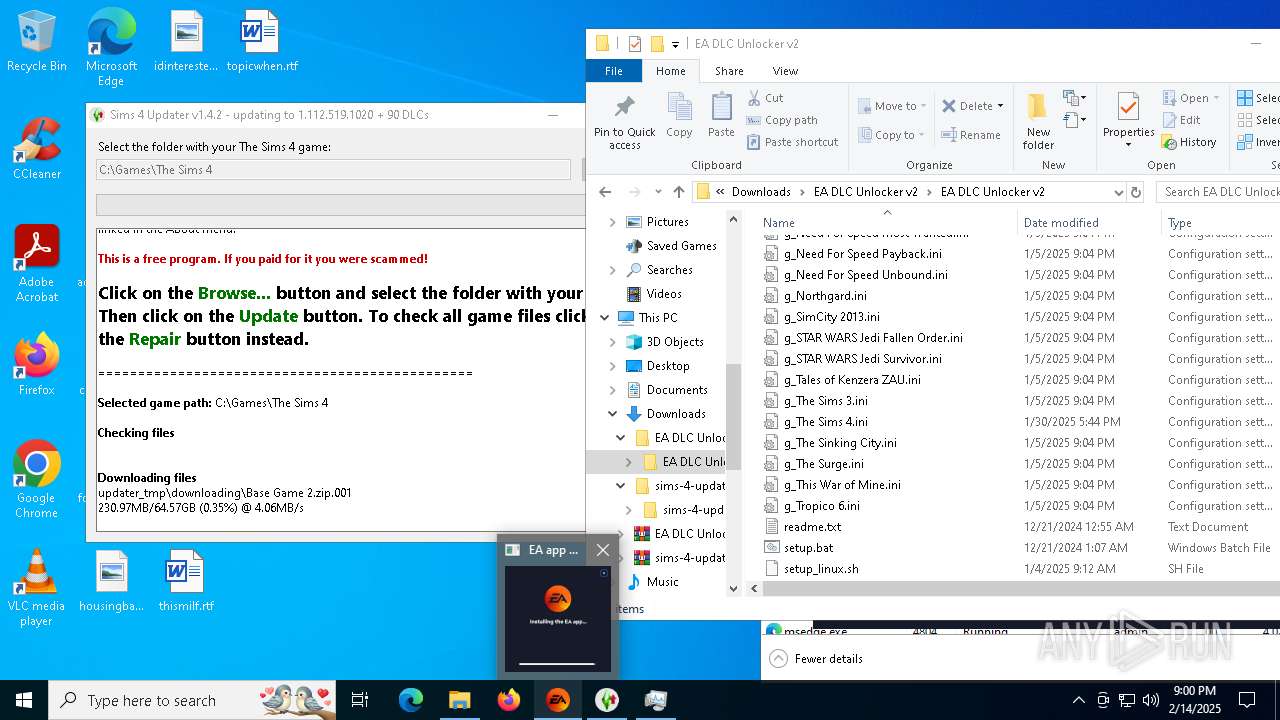Click the Sims 4 game path field

334,170
